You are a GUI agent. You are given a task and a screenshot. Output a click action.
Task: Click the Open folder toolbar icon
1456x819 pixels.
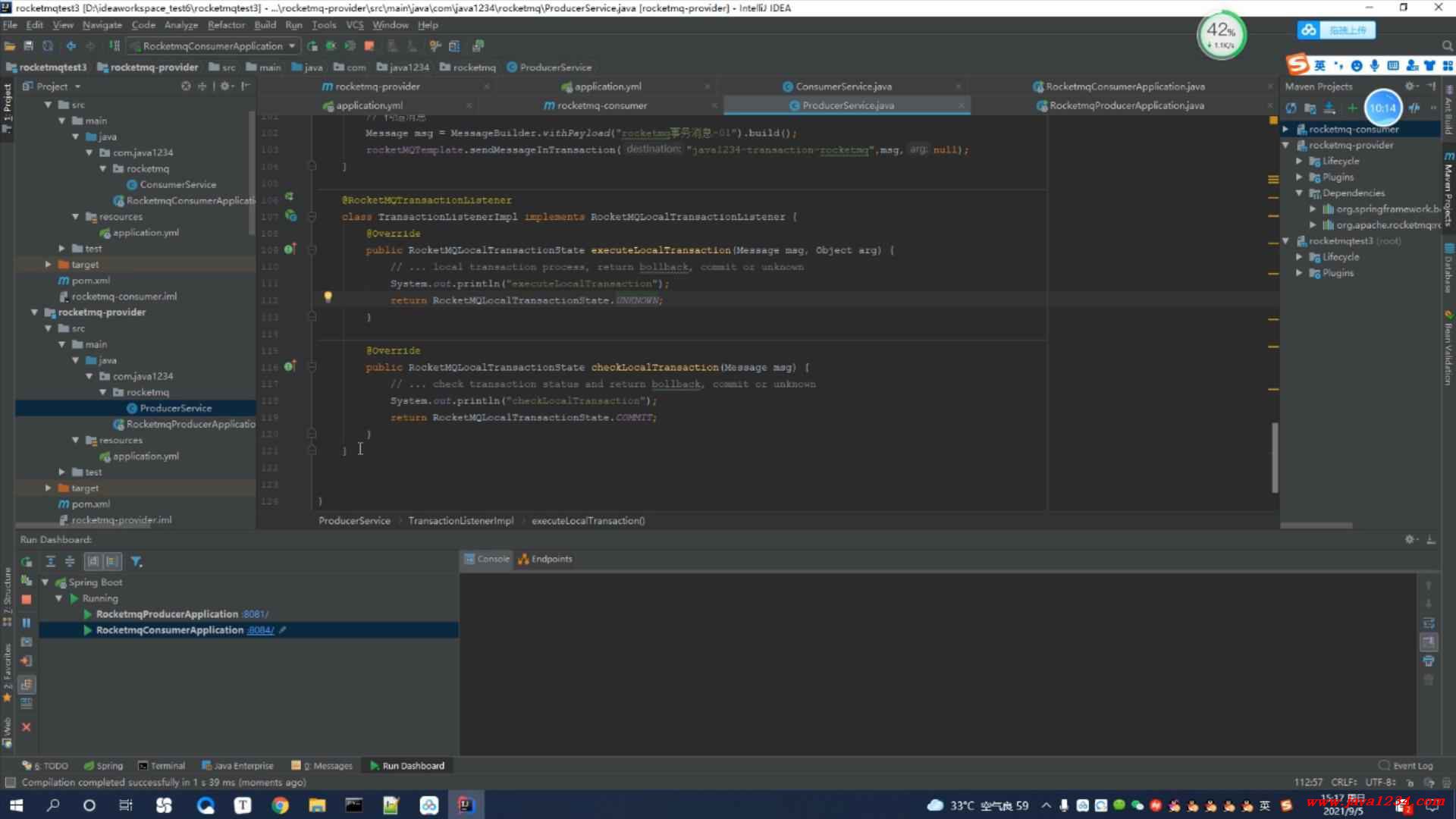[x=10, y=46]
